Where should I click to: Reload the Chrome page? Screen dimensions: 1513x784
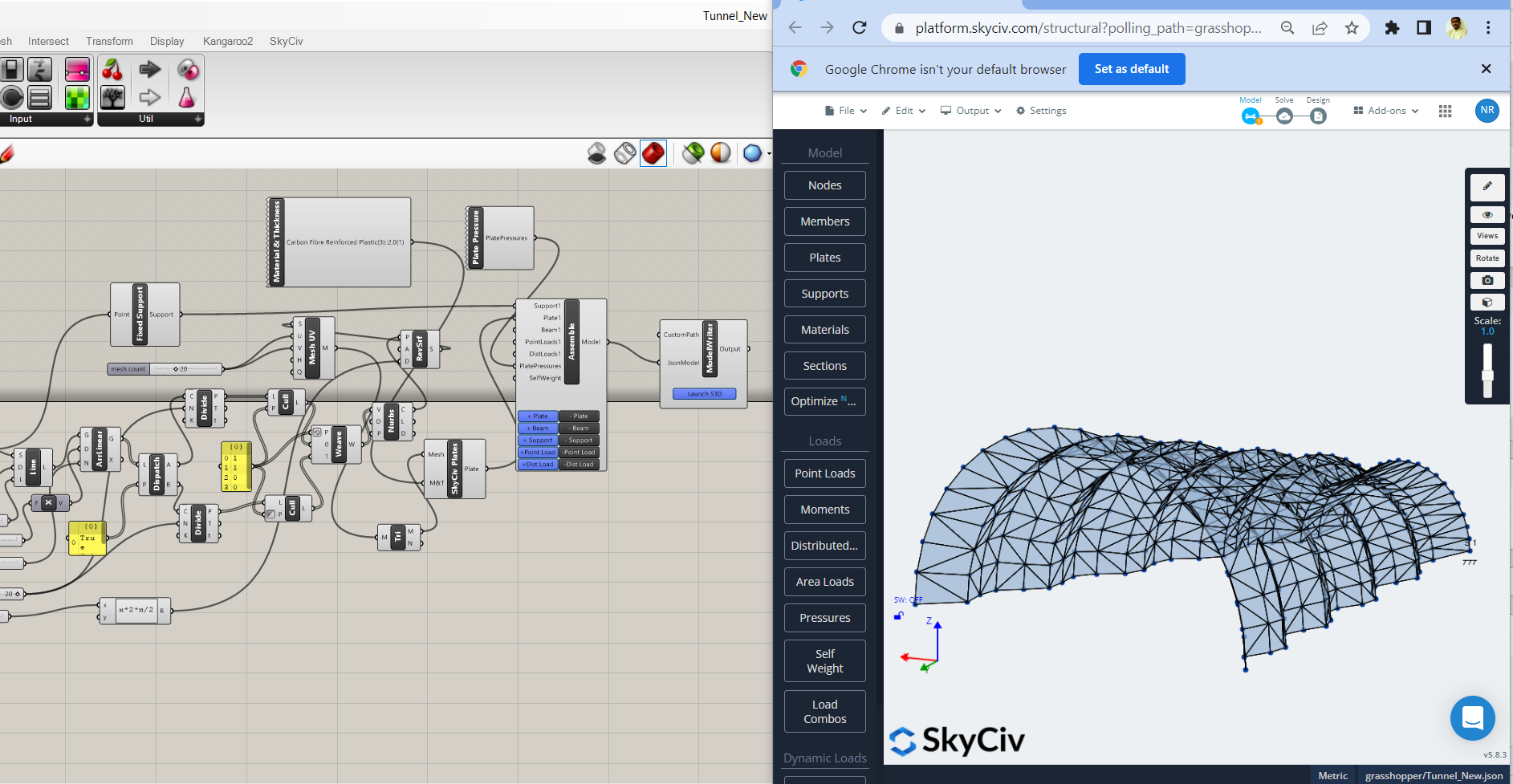[x=859, y=28]
